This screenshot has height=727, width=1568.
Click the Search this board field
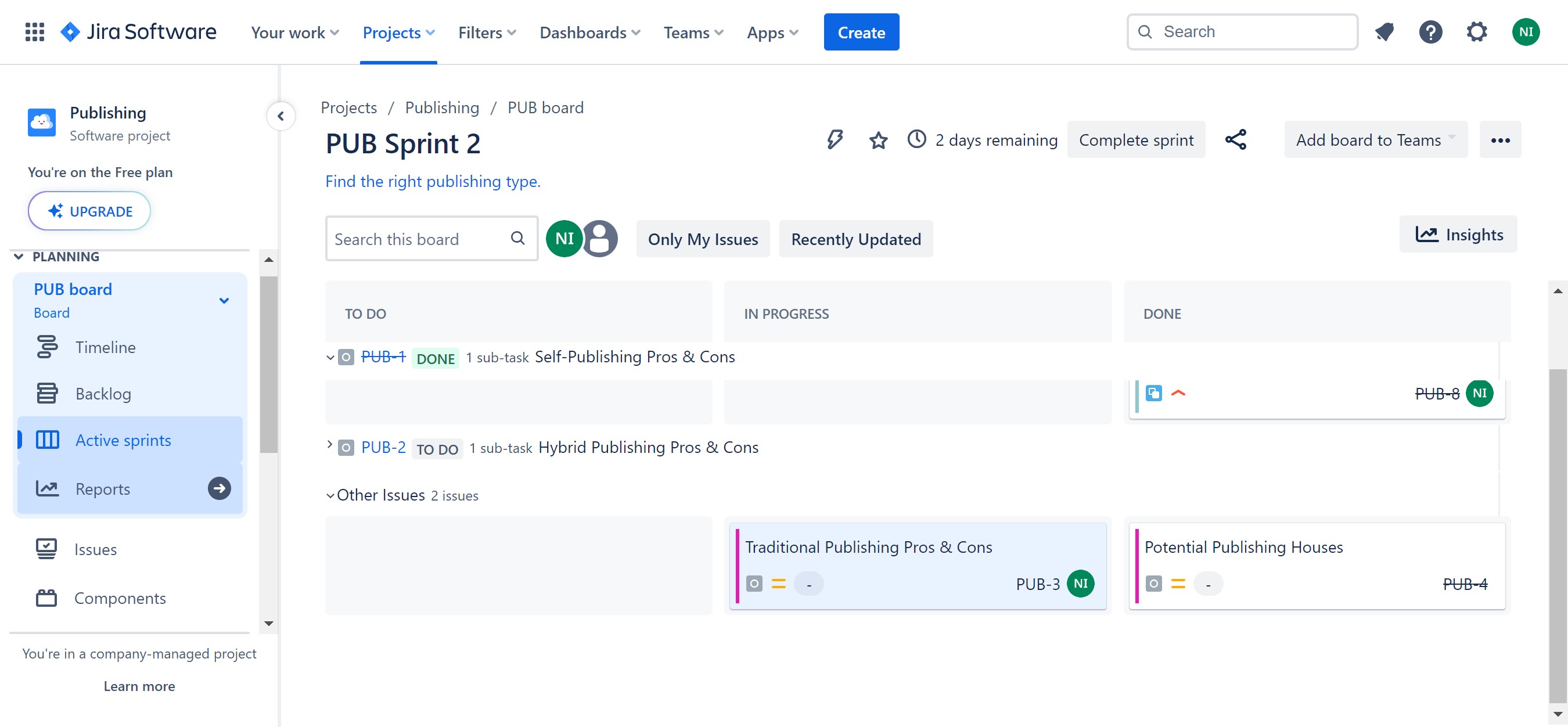pyautogui.click(x=420, y=239)
